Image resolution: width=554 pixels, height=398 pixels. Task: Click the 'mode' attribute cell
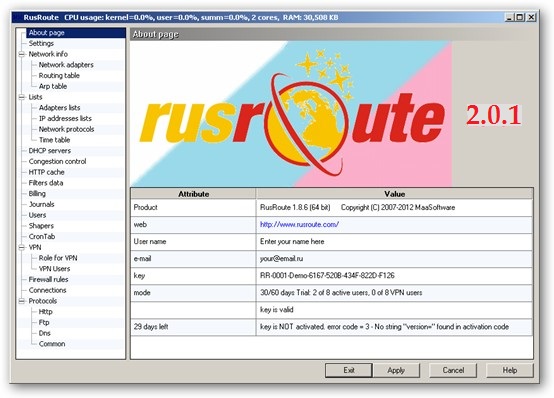(x=193, y=293)
